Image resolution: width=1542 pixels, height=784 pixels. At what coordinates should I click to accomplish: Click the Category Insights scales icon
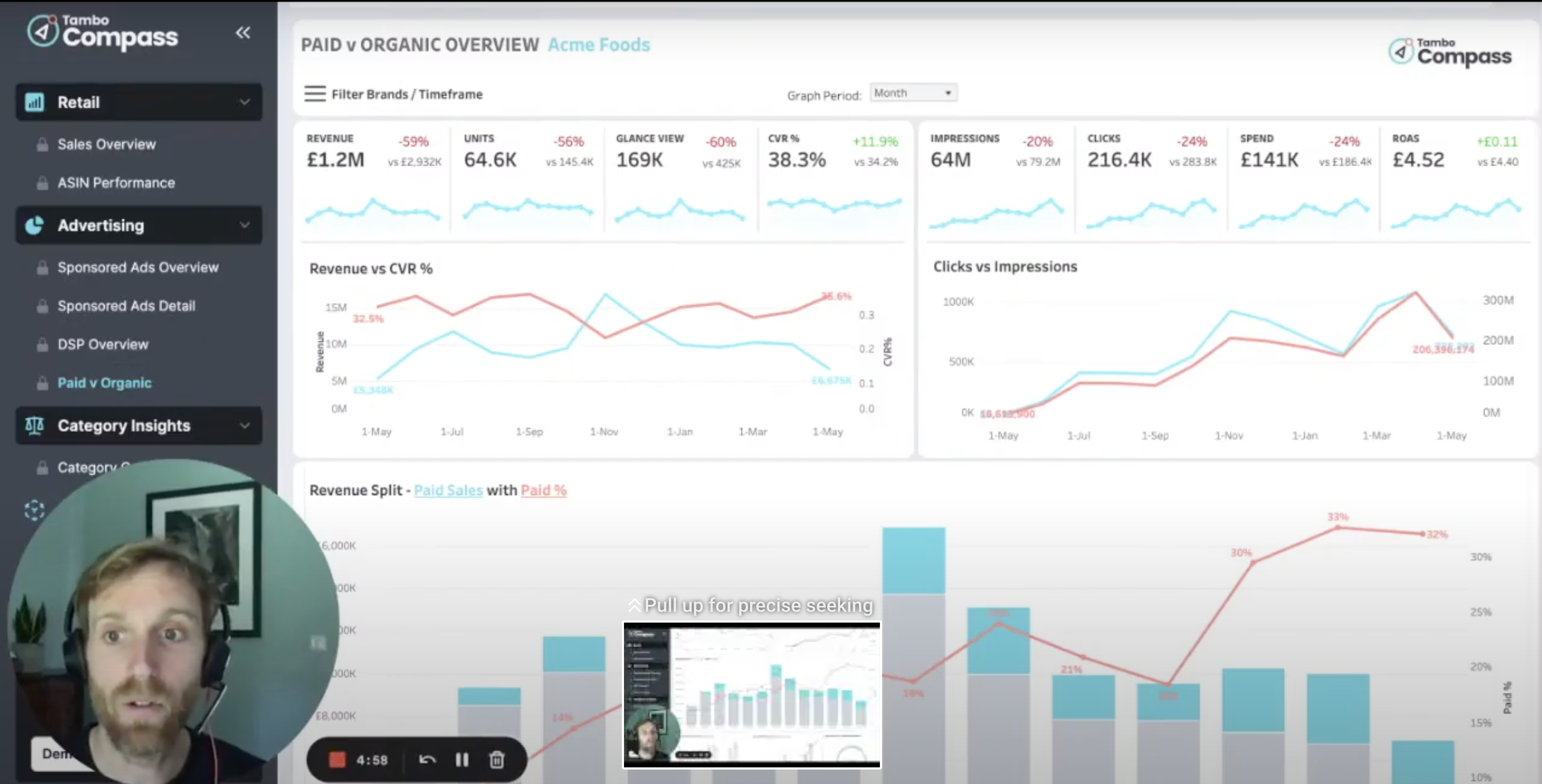[x=35, y=425]
